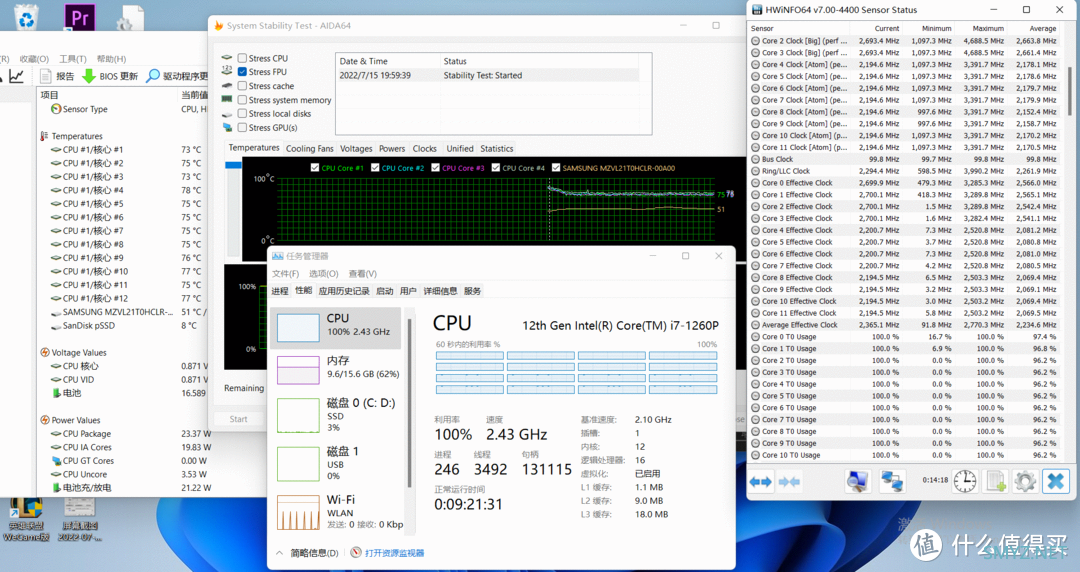Image resolution: width=1080 pixels, height=572 pixels.
Task: Open the Statistics tab in AIDA64
Action: 497,148
